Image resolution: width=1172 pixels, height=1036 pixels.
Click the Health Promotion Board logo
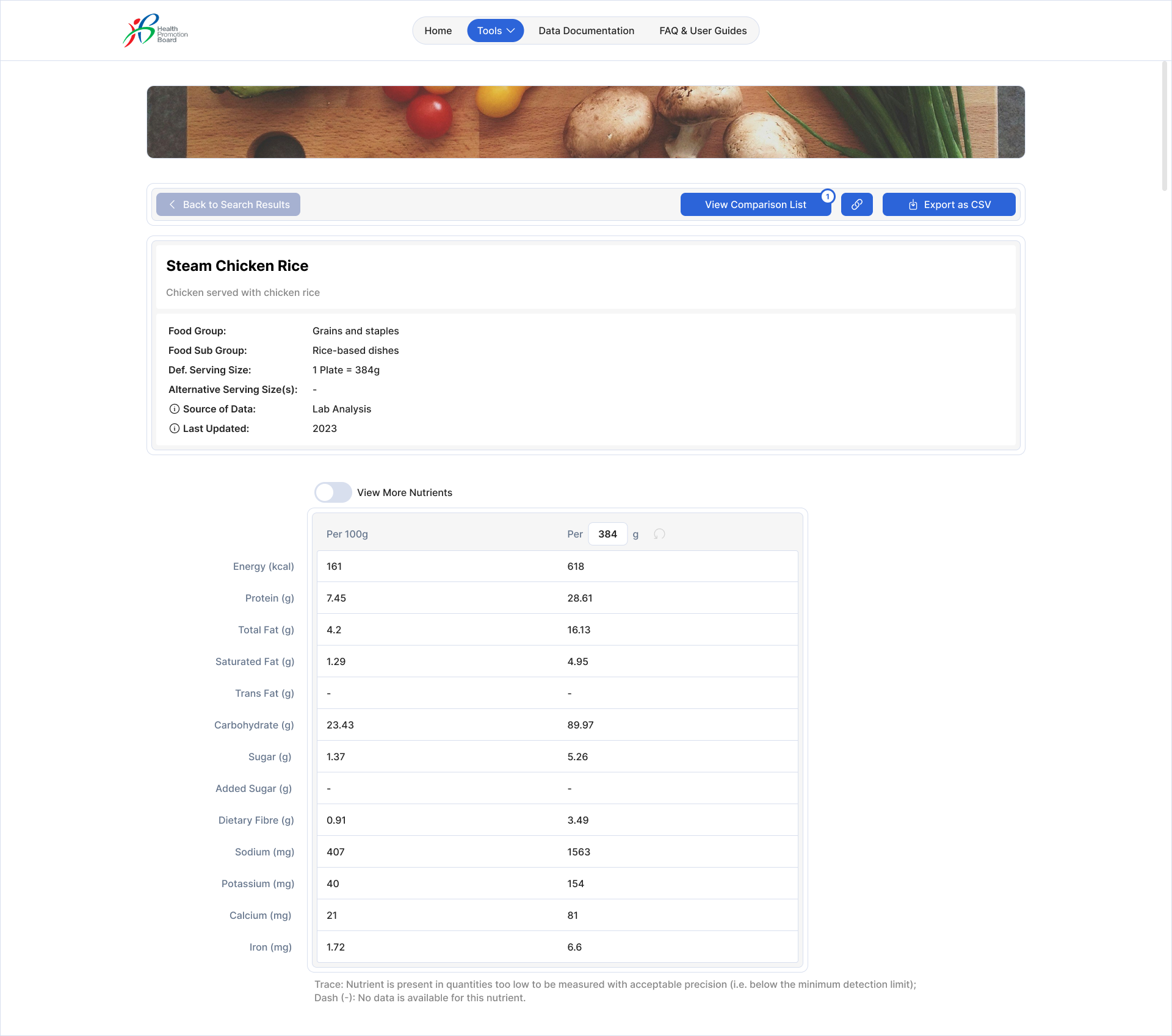pos(155,31)
